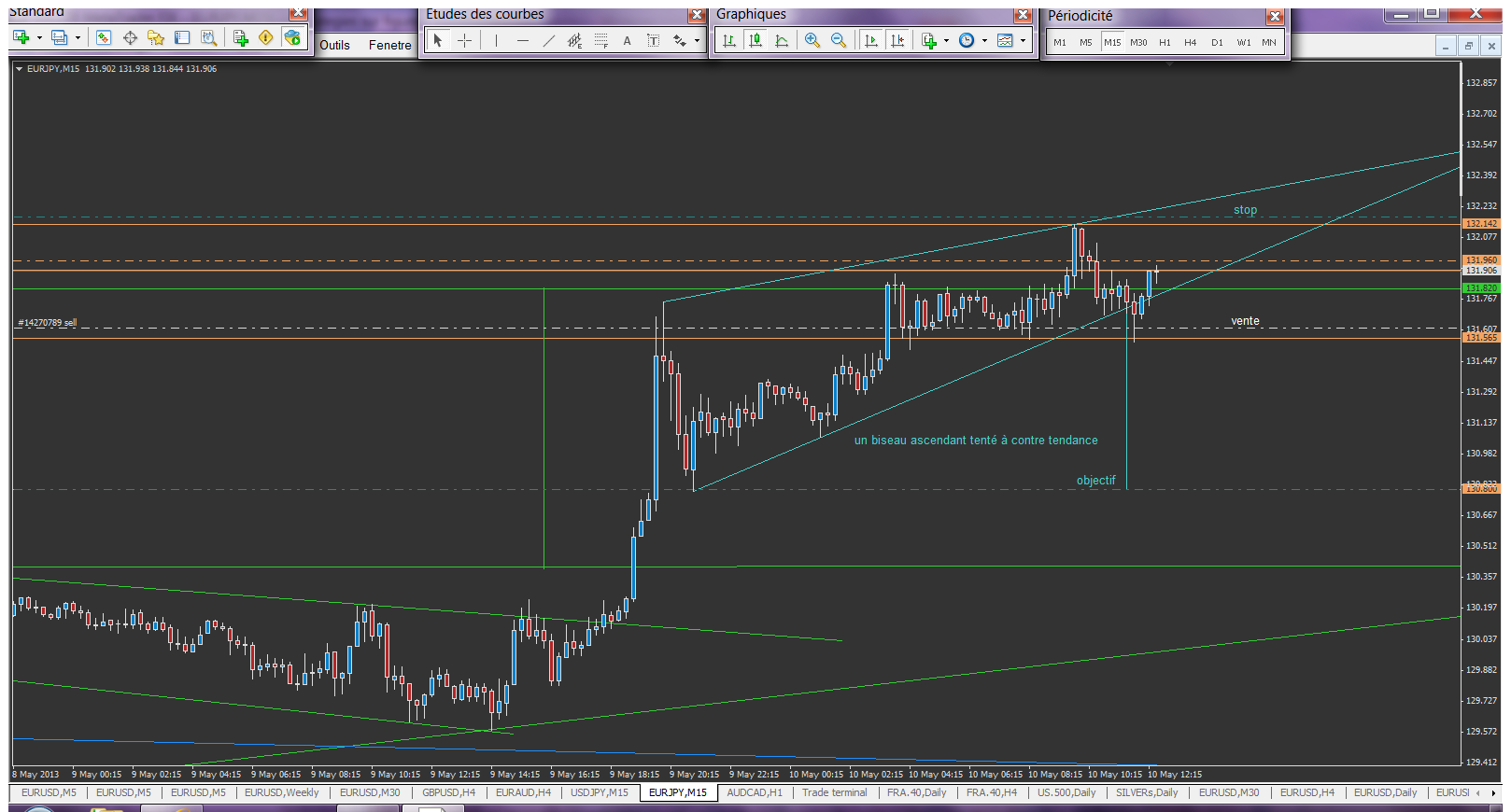Set timeframe to M1
This screenshot has height=812, width=1511.
point(1060,42)
